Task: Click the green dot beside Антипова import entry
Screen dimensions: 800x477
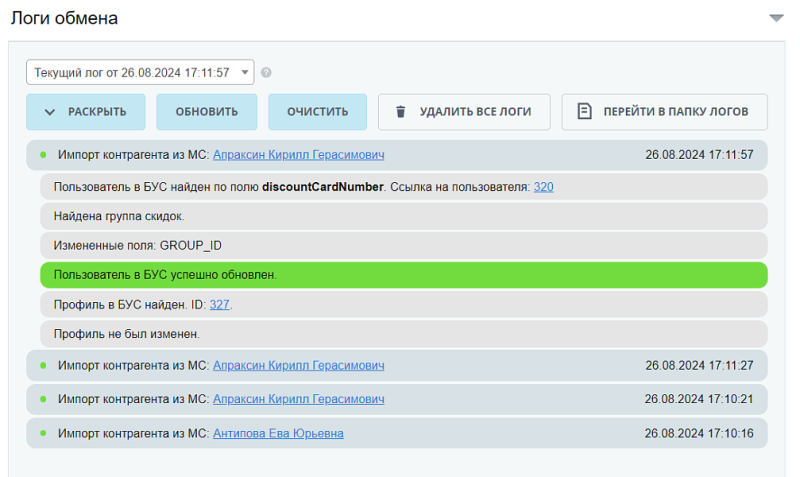Action: [x=43, y=433]
